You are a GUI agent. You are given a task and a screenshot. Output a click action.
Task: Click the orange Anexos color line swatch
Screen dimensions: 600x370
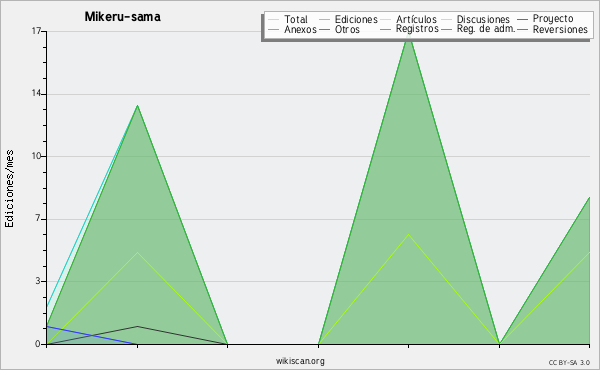point(273,29)
